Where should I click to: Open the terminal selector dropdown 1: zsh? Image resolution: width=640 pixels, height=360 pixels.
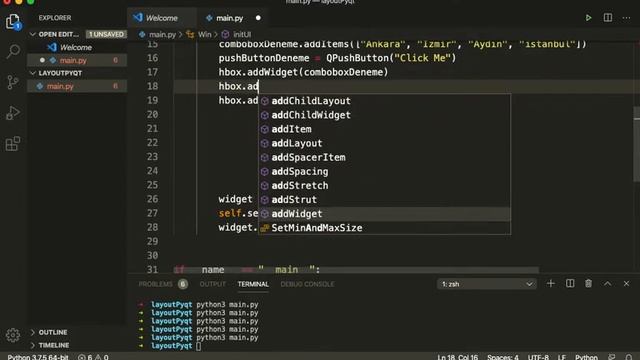487,284
